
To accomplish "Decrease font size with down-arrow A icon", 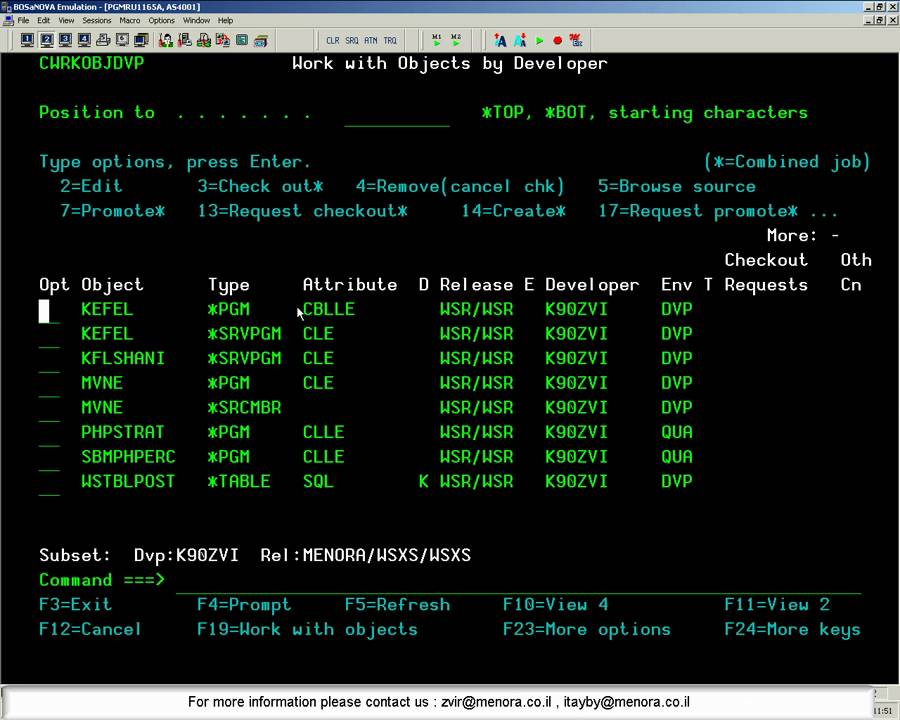I will (x=519, y=40).
